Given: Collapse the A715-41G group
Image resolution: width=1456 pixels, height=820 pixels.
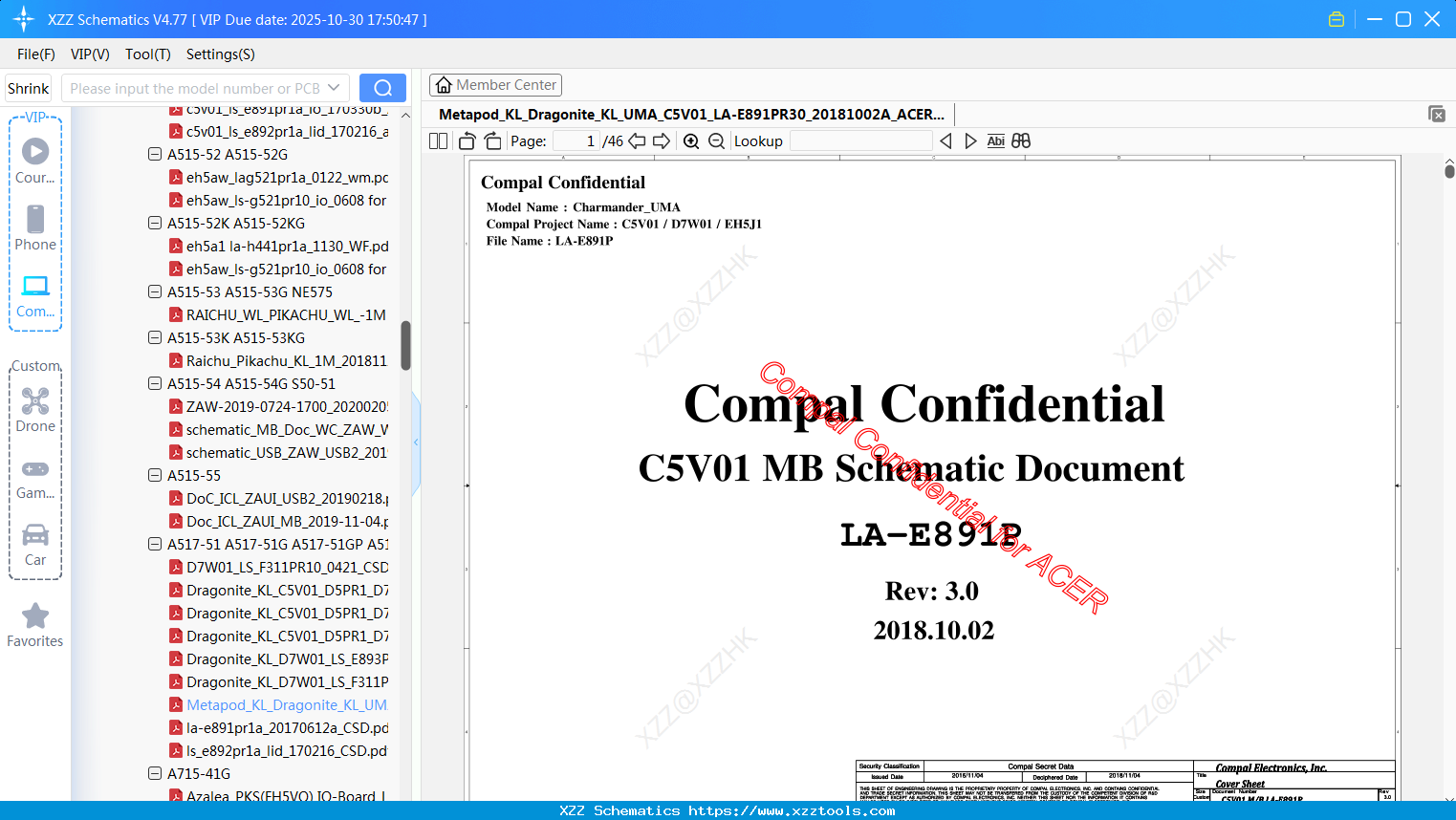Looking at the screenshot, I should [x=155, y=773].
